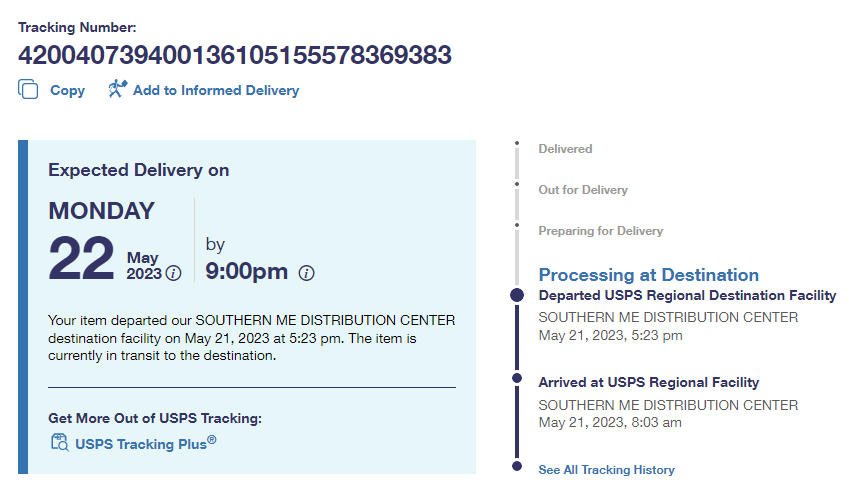
Task: Click info icon next to May 2023
Action: 174,273
